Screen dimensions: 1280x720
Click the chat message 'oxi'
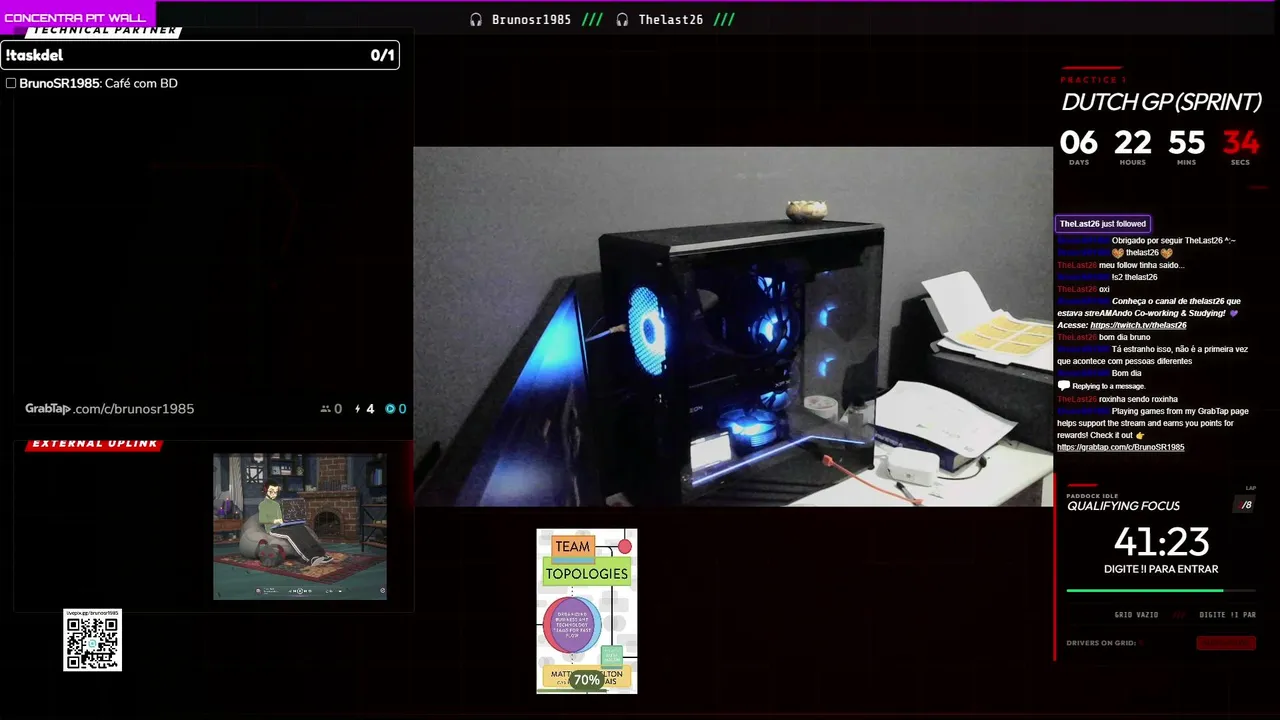click(x=1104, y=289)
